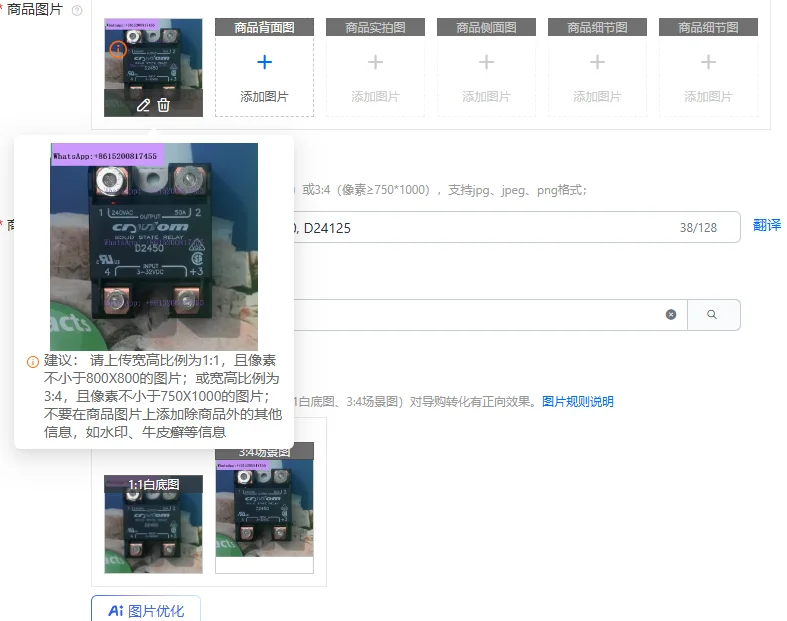Select the 1:1白底图 thumbnail
787x621 pixels.
click(x=154, y=524)
